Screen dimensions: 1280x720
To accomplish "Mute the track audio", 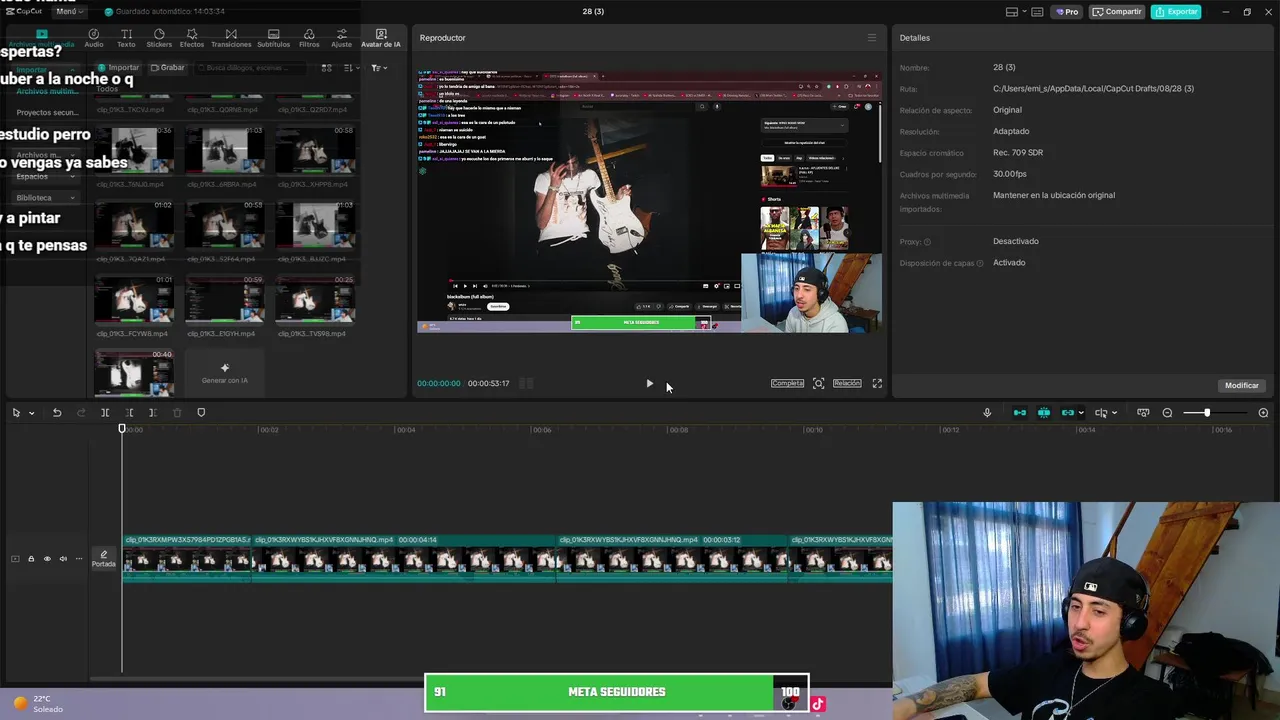I will (x=63, y=559).
